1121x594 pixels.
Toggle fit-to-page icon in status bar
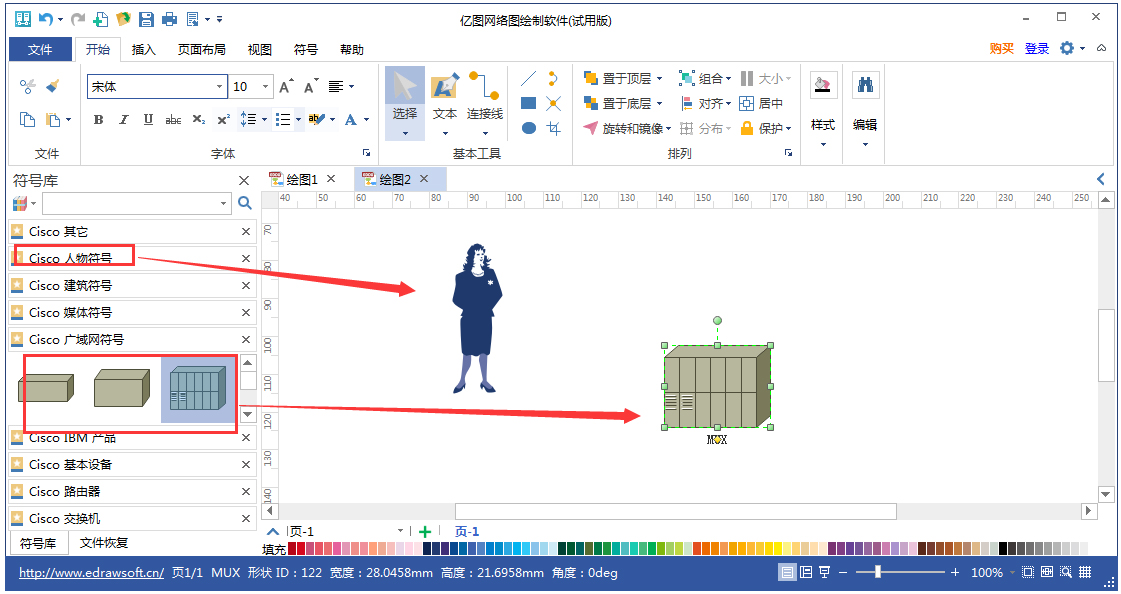pyautogui.click(x=1027, y=572)
